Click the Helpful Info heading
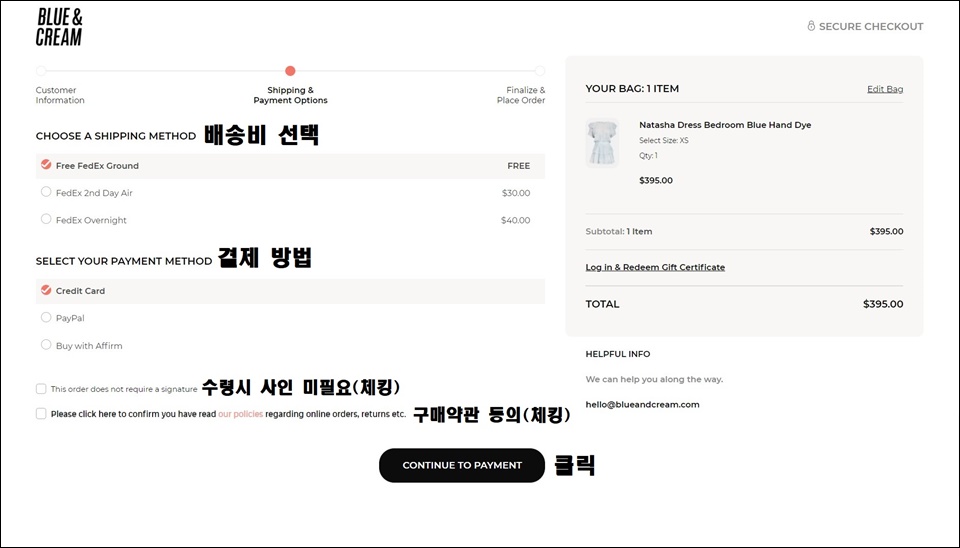The width and height of the screenshot is (960, 548). click(618, 354)
